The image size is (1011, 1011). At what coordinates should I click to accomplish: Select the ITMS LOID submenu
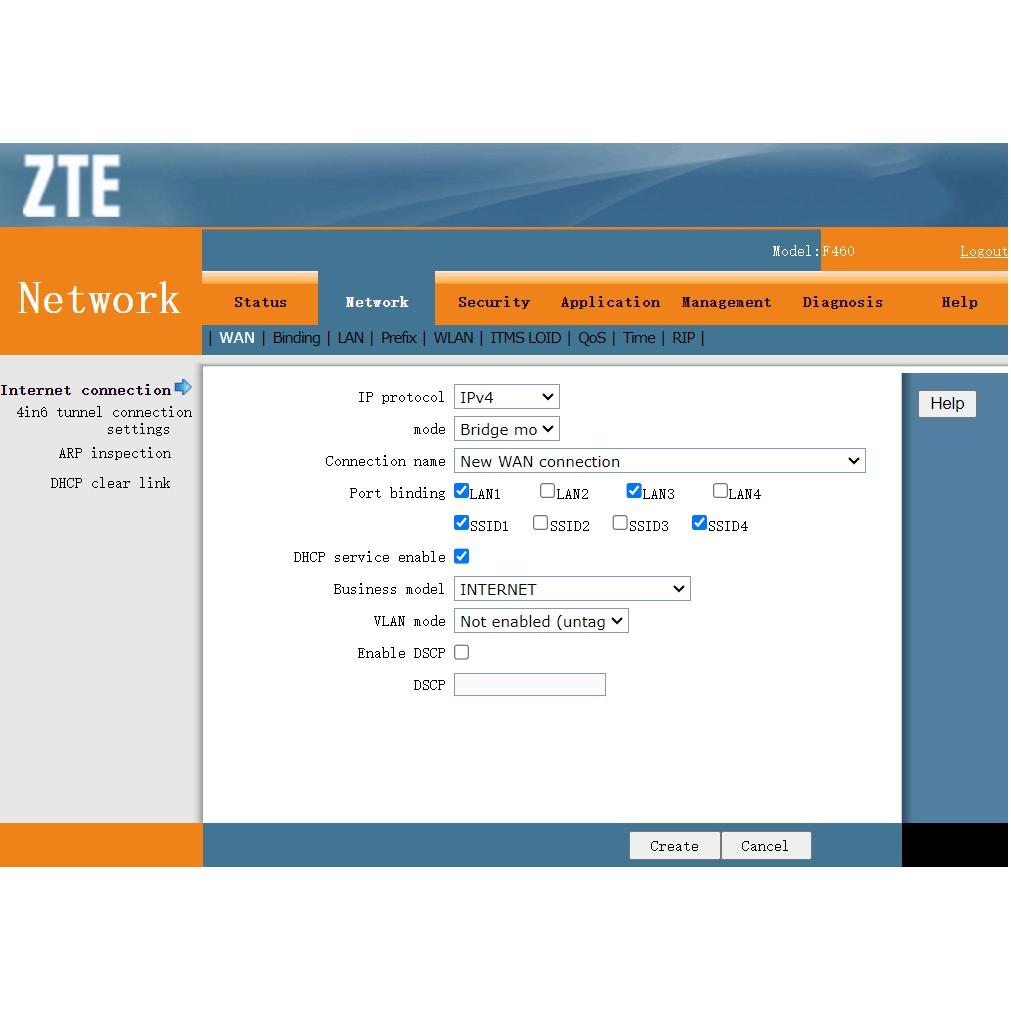pyautogui.click(x=525, y=338)
